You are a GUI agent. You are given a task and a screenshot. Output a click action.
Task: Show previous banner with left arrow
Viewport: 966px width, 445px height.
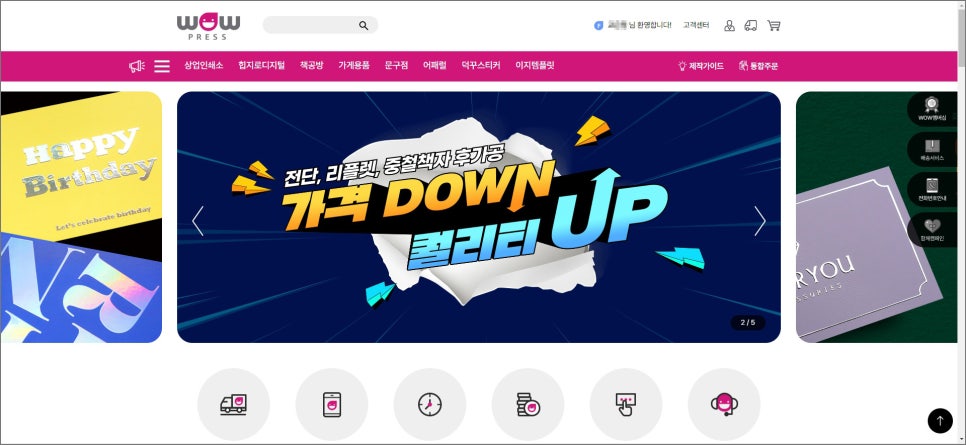(x=198, y=221)
